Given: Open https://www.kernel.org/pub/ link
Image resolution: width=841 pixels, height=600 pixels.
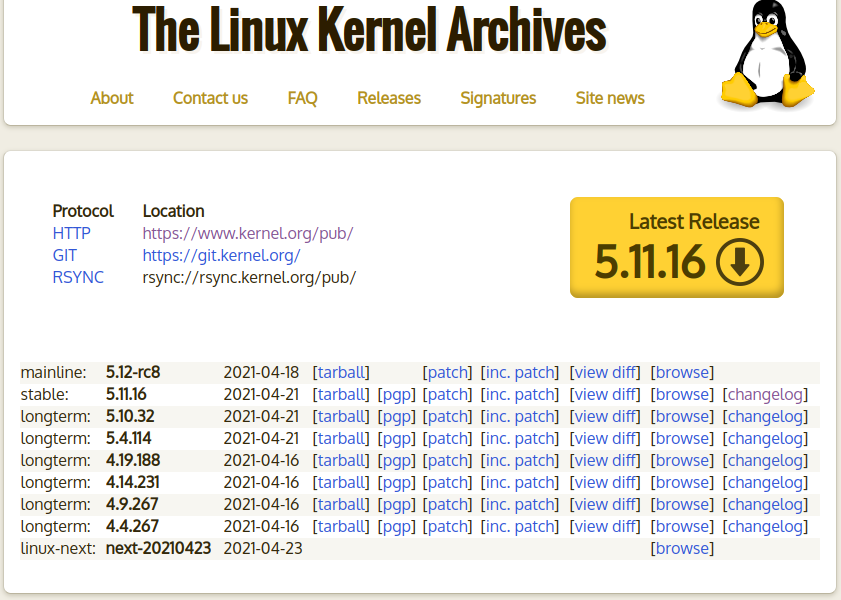Looking at the screenshot, I should click(248, 233).
